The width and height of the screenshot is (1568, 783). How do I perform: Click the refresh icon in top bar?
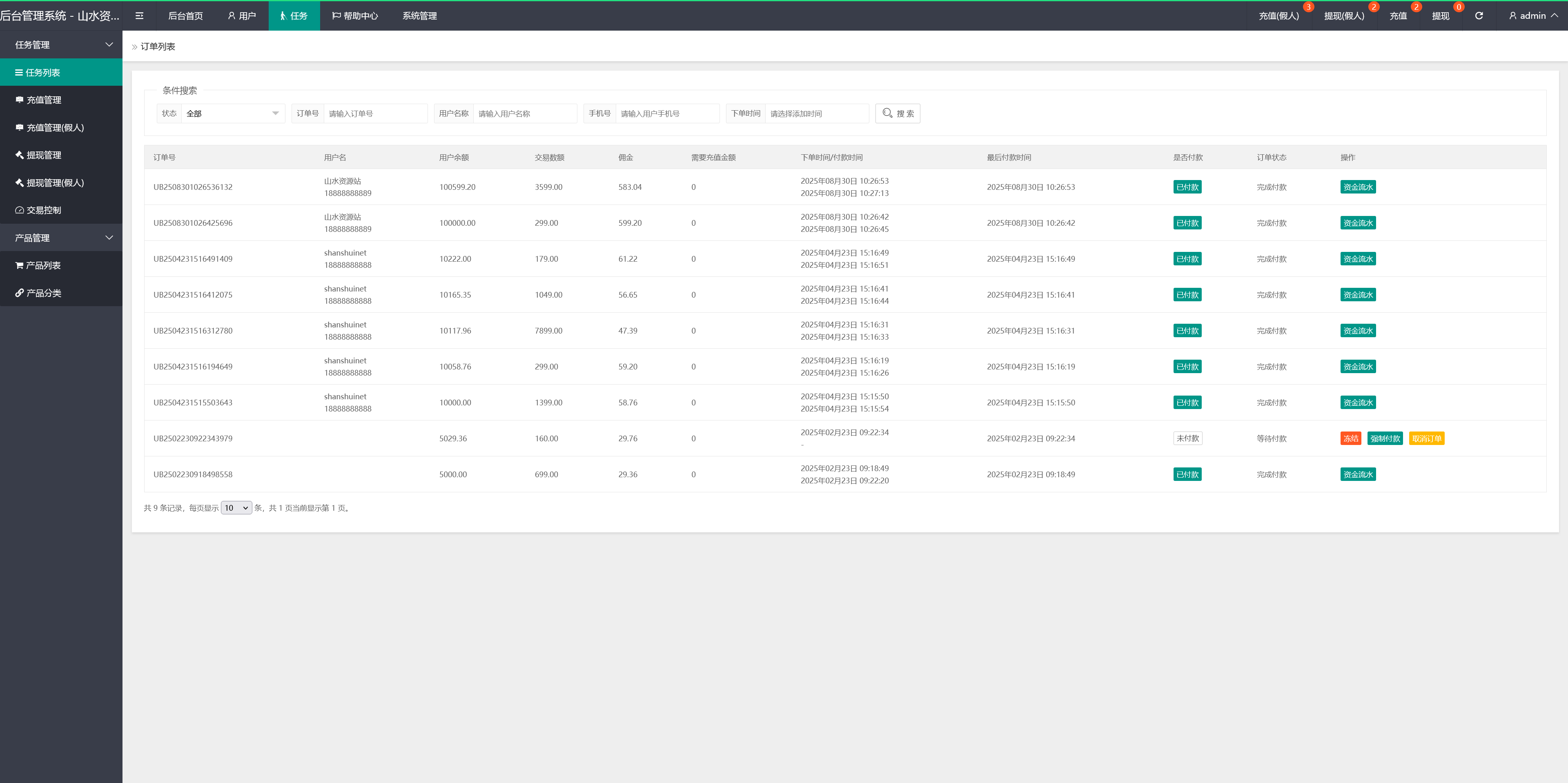[1479, 16]
